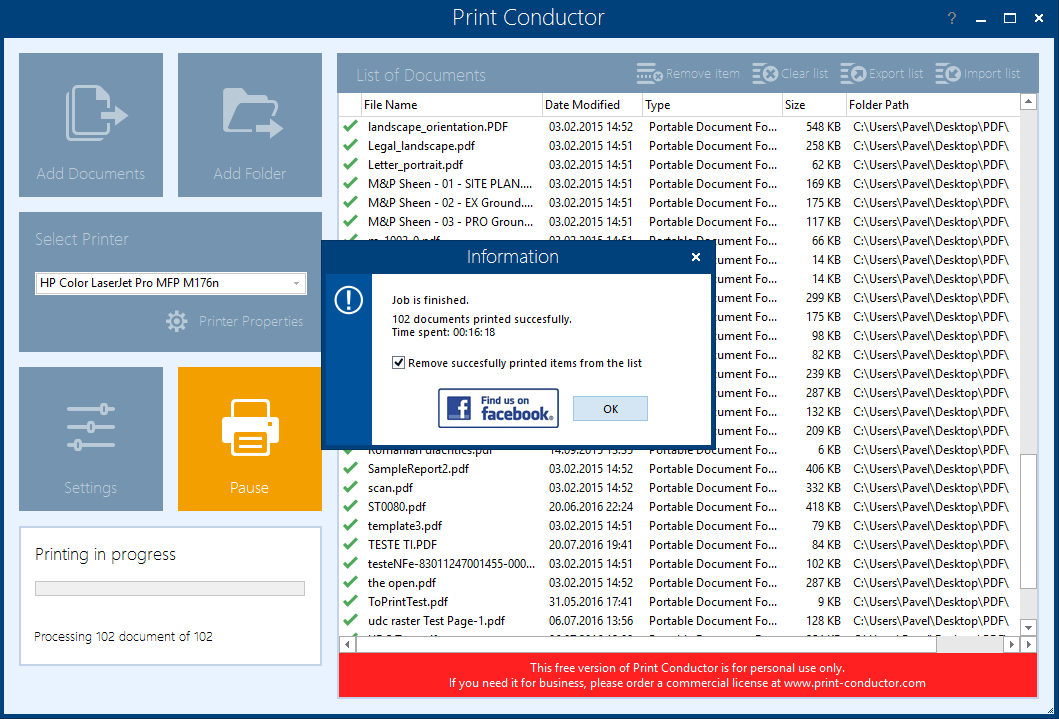Select ToPrintTest.pdf row
This screenshot has height=719, width=1059.
[x=678, y=602]
